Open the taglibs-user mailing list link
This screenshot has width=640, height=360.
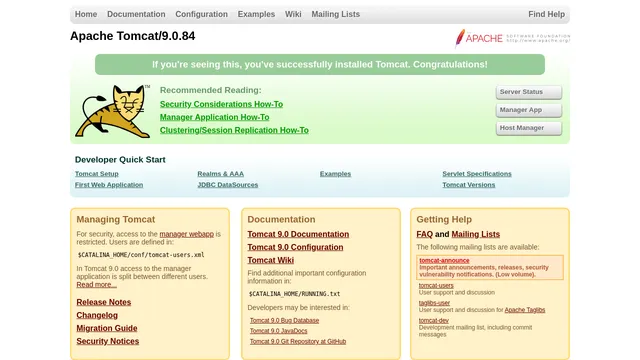[434, 303]
